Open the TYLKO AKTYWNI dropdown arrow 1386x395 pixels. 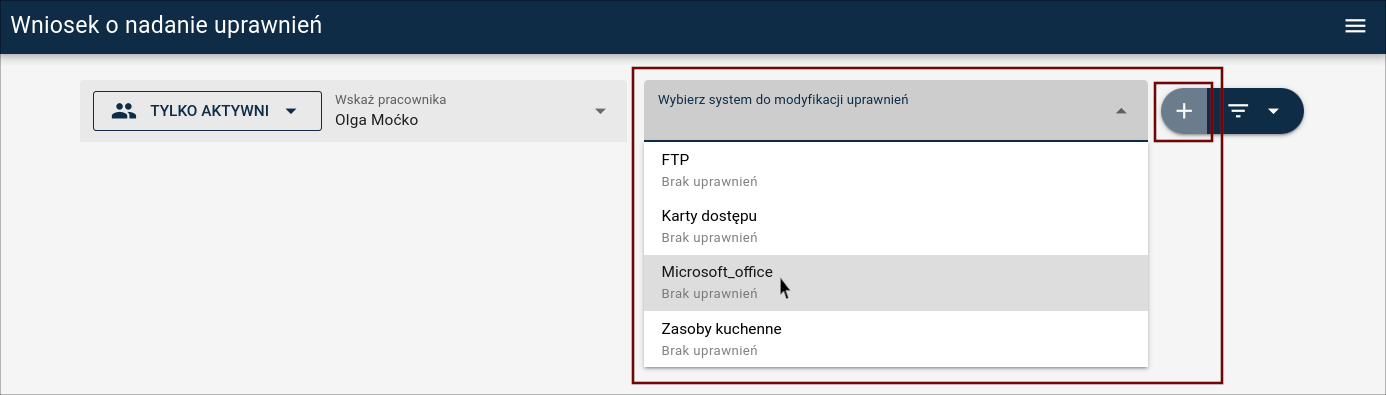291,111
